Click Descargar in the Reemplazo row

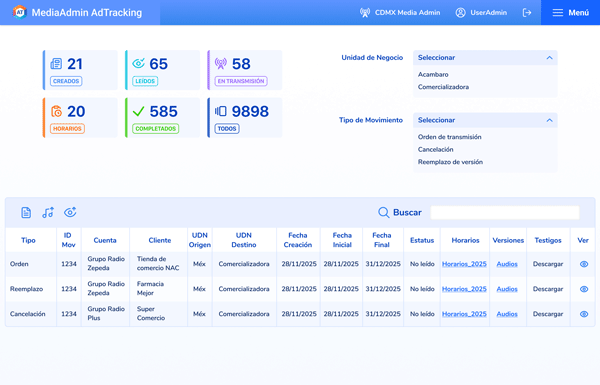(x=548, y=289)
